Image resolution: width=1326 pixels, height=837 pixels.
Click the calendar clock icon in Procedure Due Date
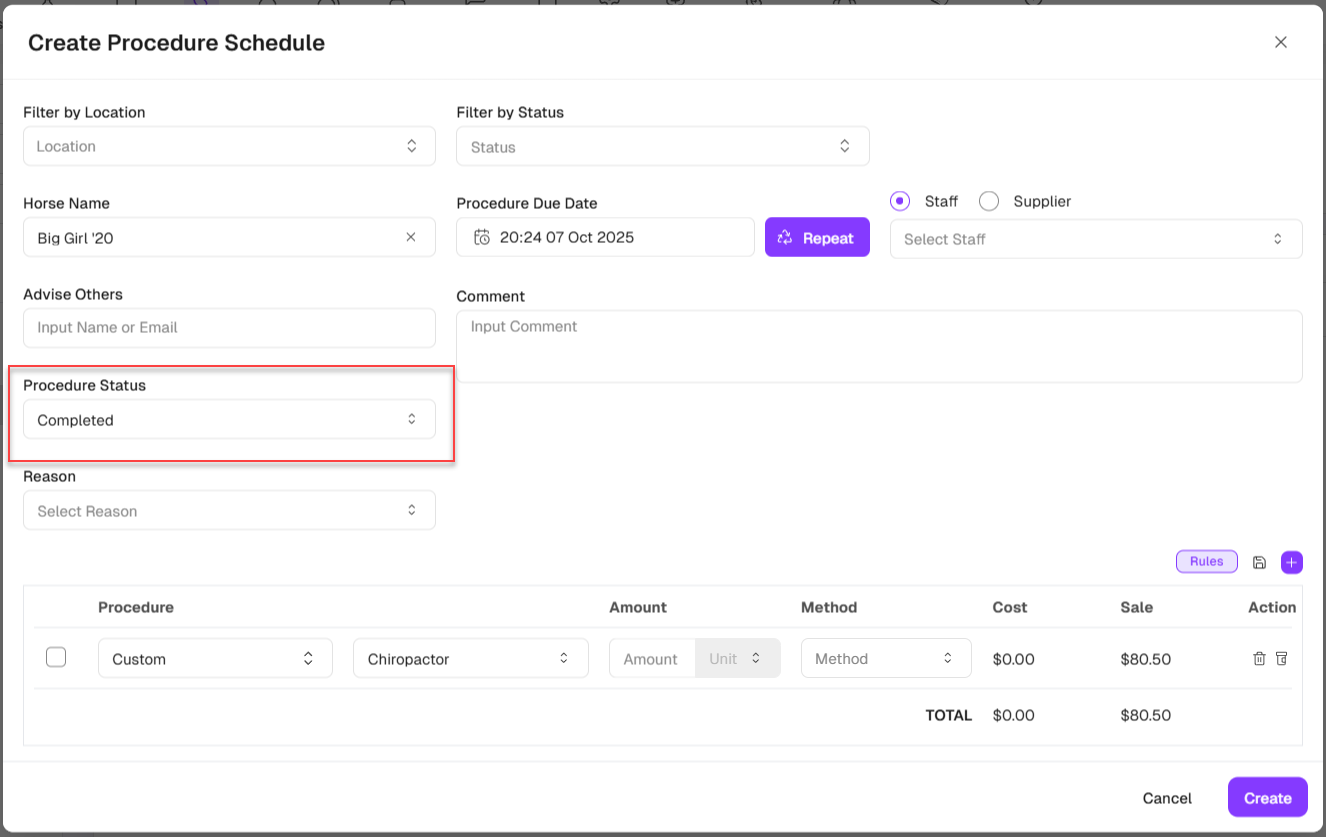click(482, 238)
